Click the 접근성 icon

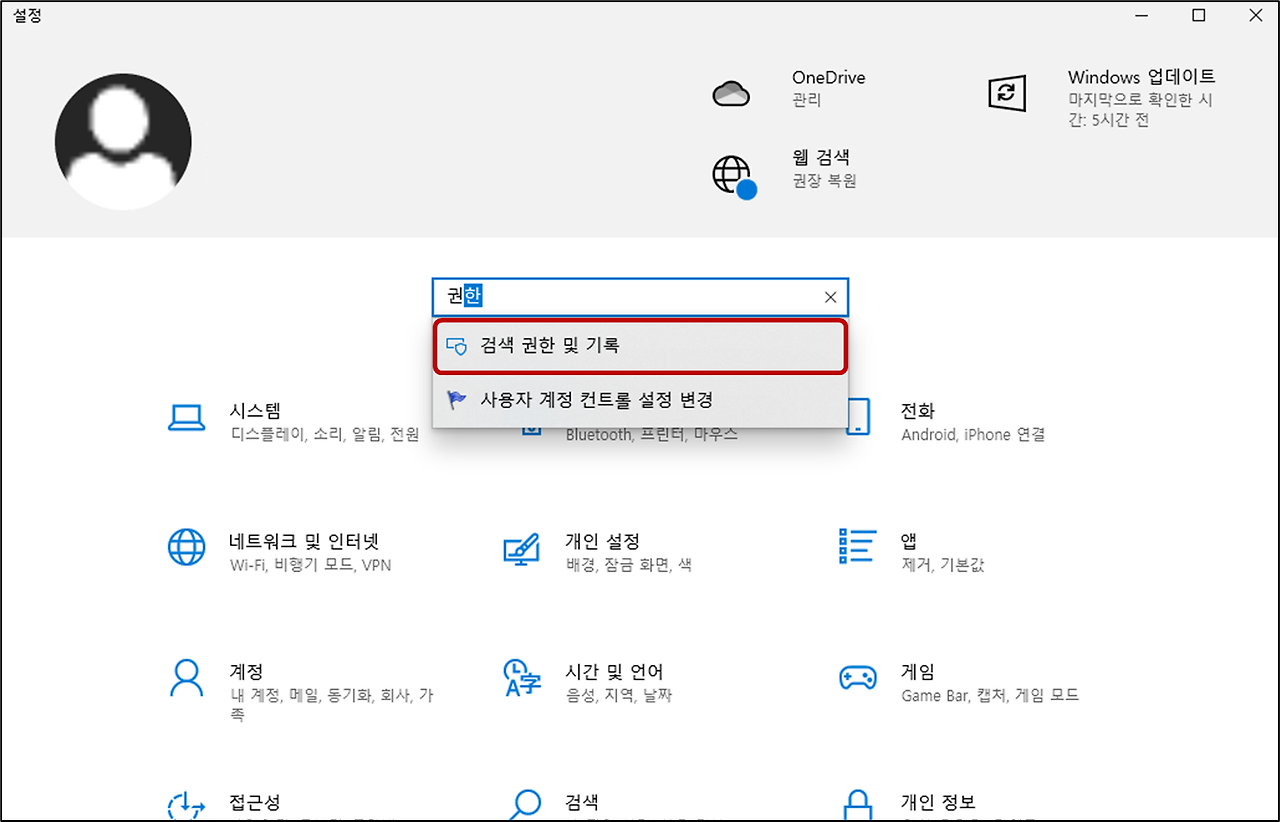(187, 806)
